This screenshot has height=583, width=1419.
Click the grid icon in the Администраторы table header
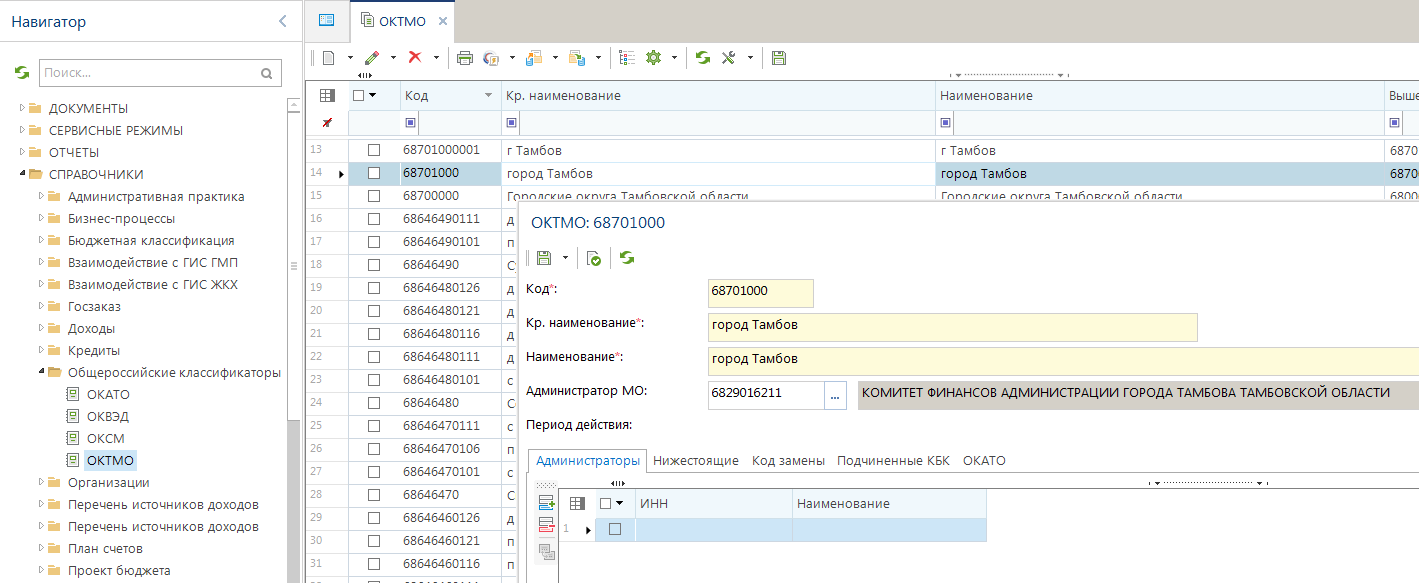[577, 503]
